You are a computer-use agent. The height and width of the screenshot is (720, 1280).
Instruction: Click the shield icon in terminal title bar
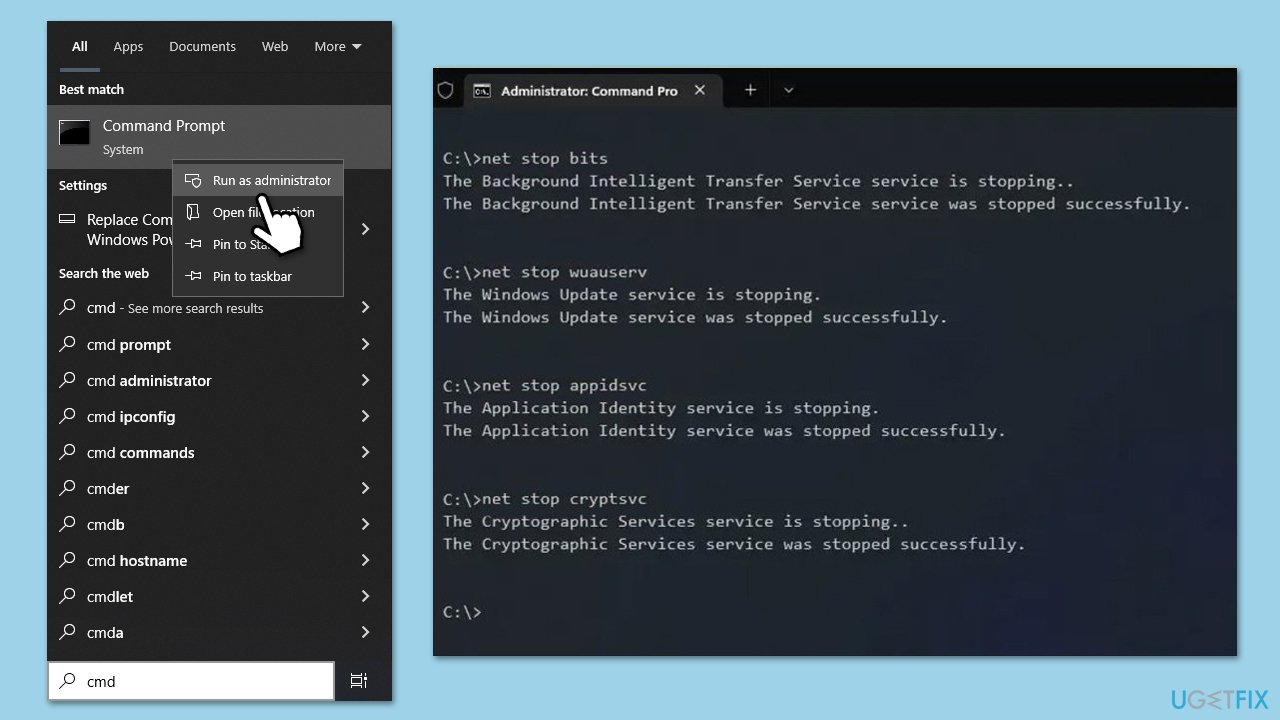point(446,90)
